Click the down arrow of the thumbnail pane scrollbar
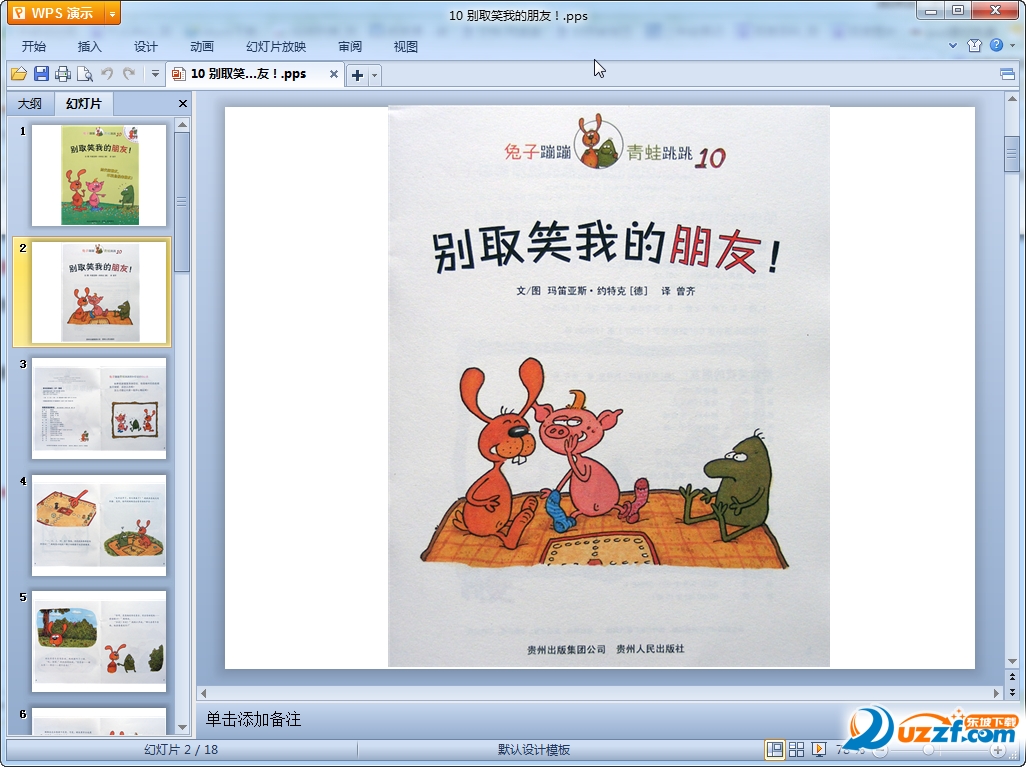The image size is (1026, 767). tap(183, 727)
